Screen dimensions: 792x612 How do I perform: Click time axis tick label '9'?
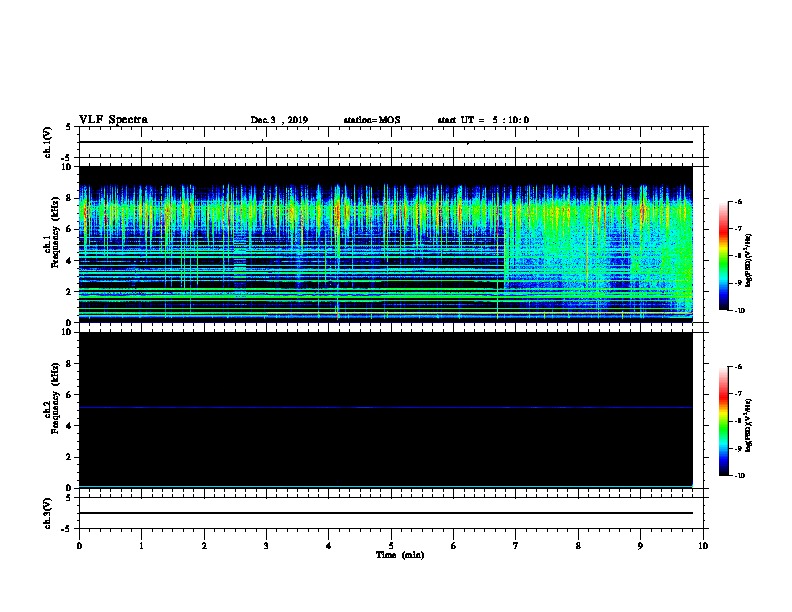640,545
